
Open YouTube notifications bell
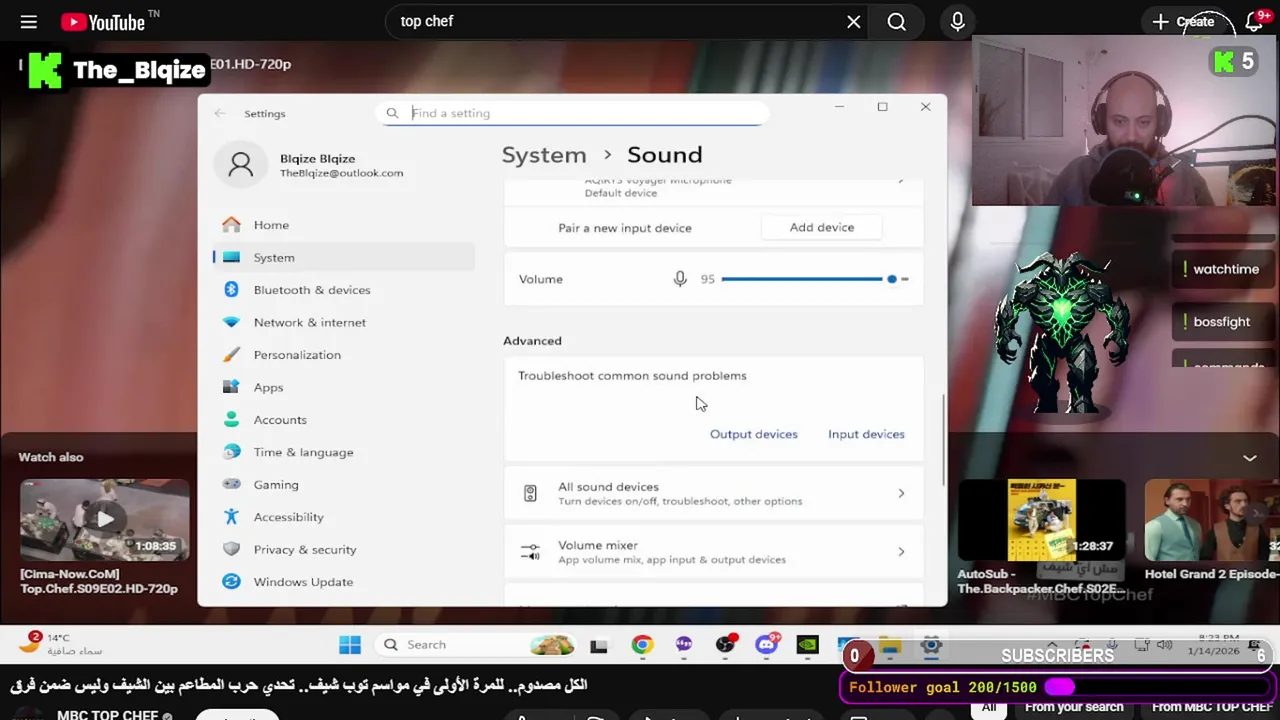pos(1254,21)
